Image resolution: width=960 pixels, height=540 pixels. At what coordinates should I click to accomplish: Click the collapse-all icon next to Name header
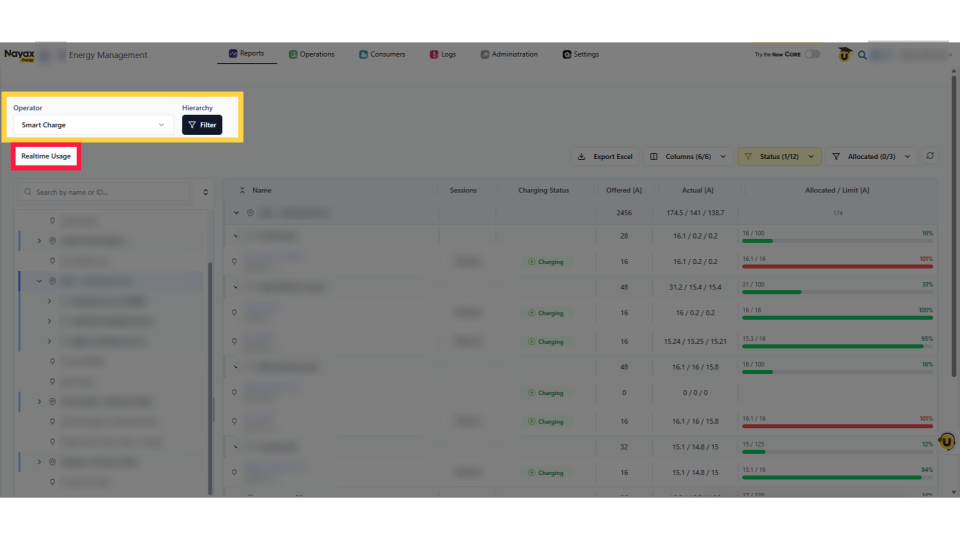(x=242, y=190)
